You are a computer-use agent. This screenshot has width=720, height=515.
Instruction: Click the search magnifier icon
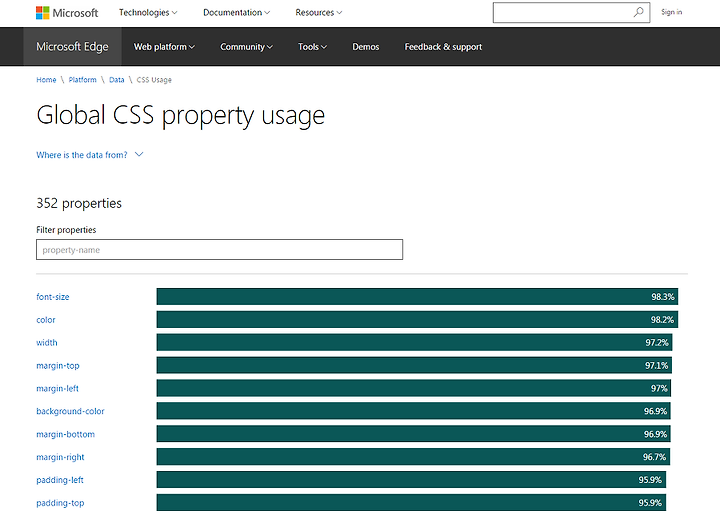638,12
